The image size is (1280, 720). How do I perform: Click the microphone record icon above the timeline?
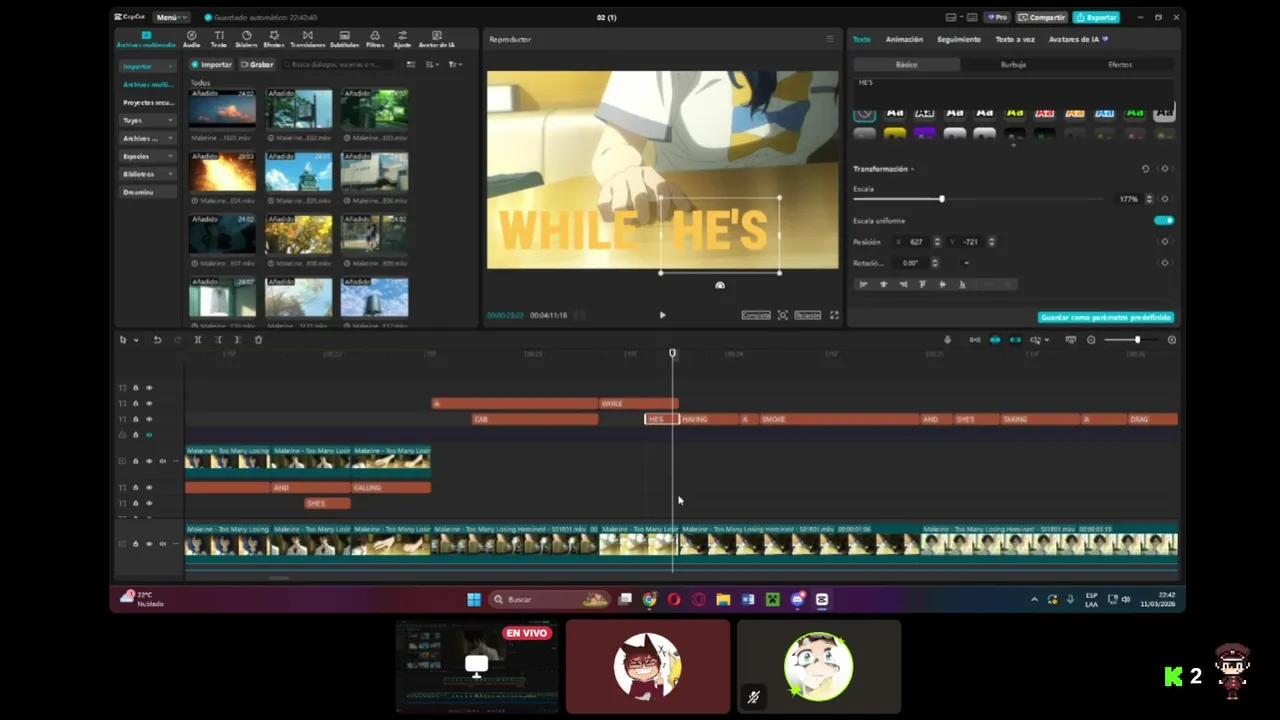[x=947, y=340]
